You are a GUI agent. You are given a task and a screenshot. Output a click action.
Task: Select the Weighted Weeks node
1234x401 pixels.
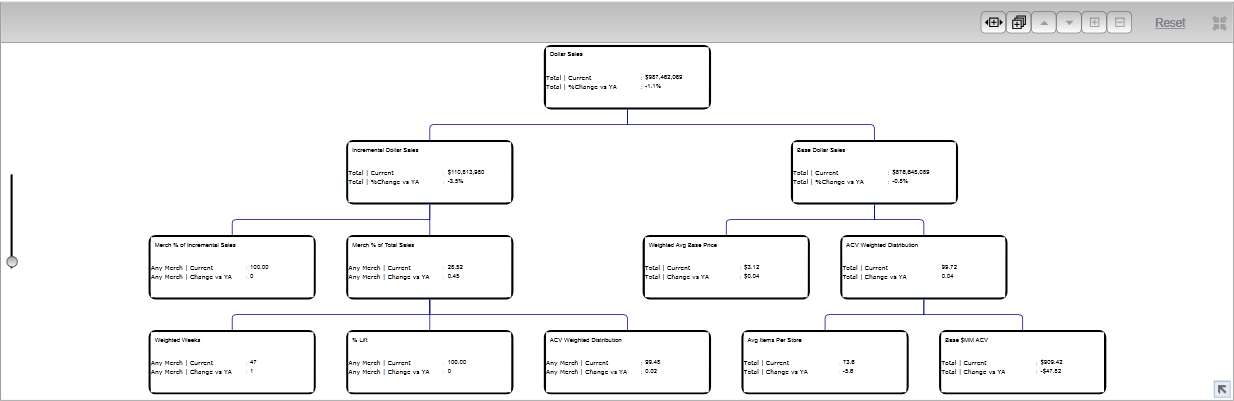click(x=232, y=362)
